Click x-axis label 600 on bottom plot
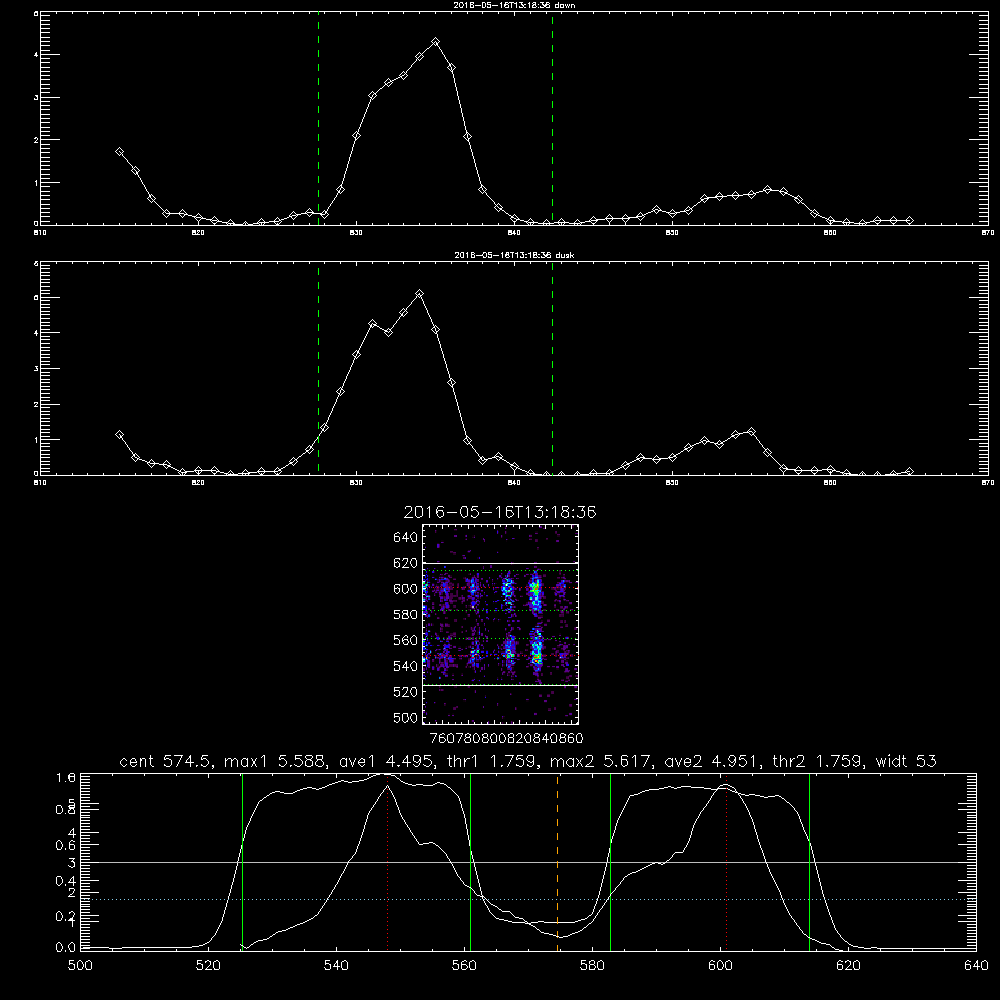Viewport: 1000px width, 1000px height. coord(721,965)
